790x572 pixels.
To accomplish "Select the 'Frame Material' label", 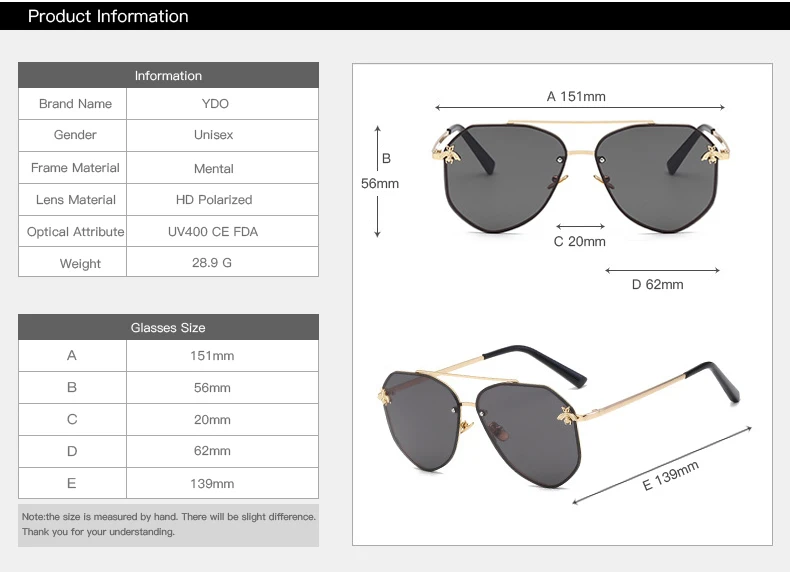I will (75, 168).
